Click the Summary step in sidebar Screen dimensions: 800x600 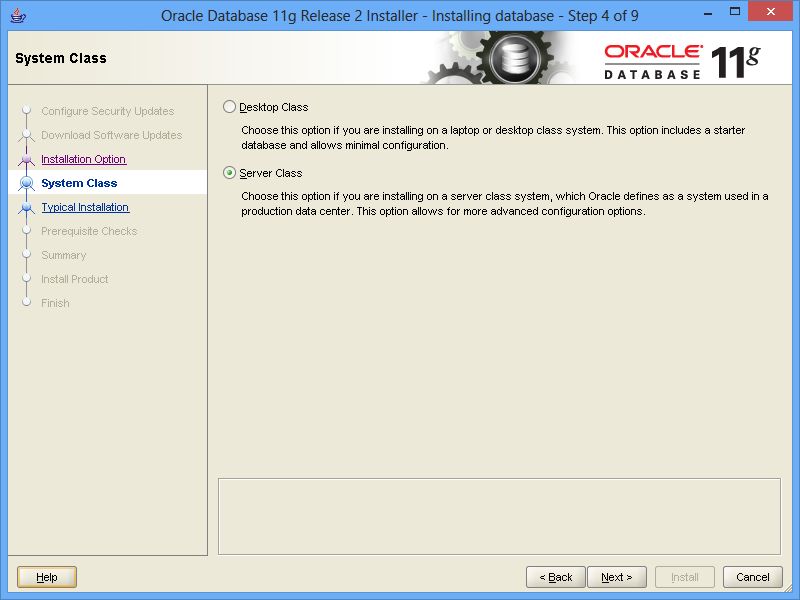64,255
